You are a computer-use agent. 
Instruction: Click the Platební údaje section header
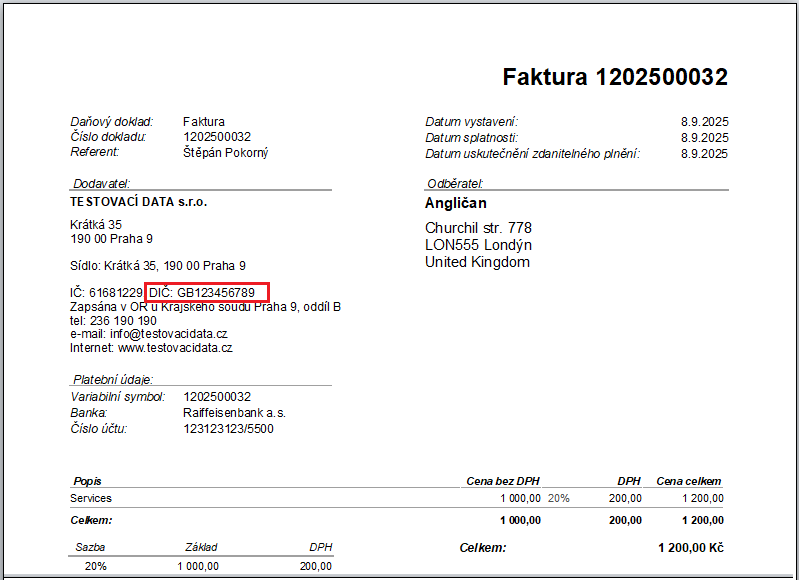point(112,380)
